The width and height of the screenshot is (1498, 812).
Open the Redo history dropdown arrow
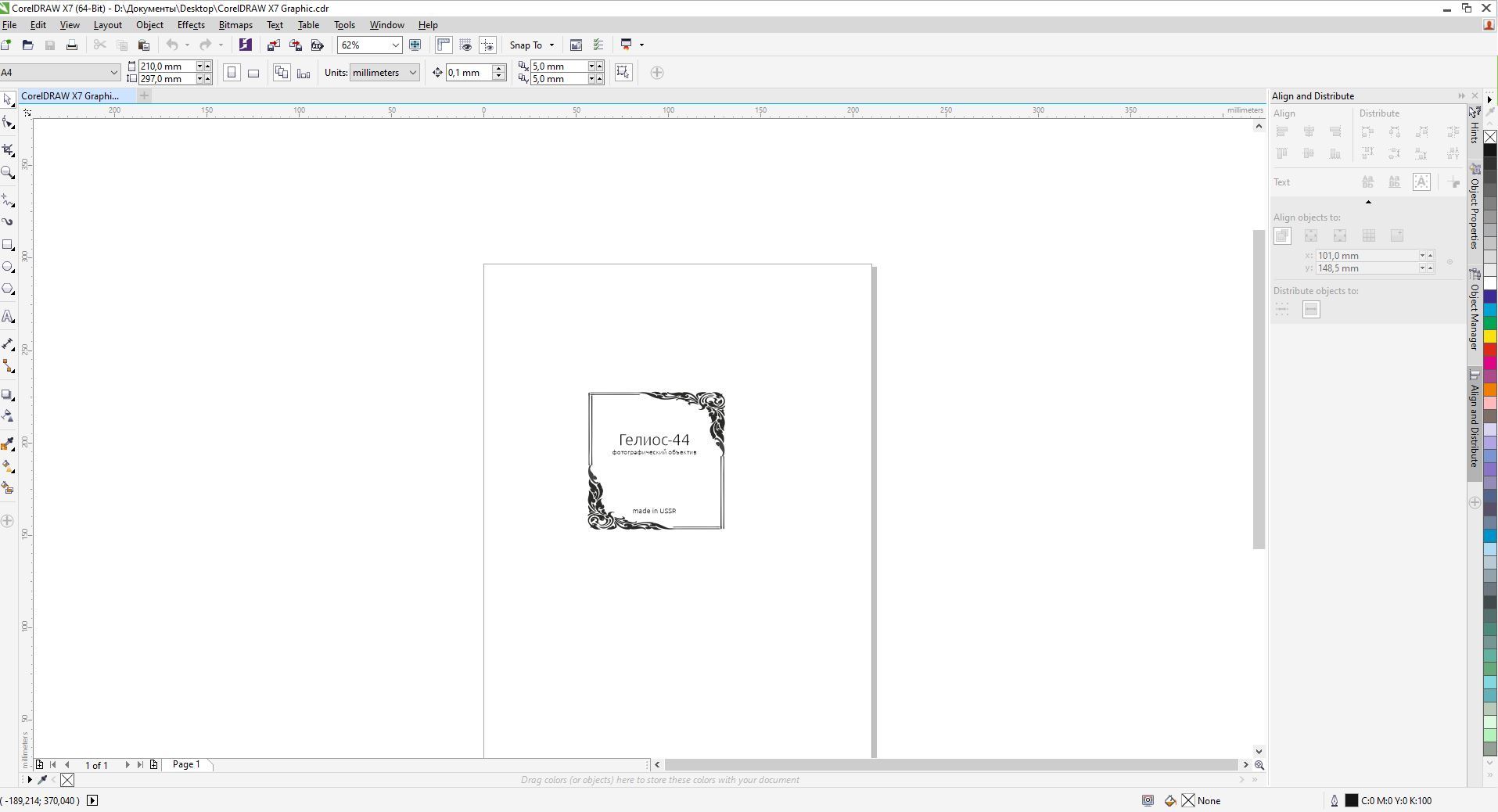[x=221, y=45]
